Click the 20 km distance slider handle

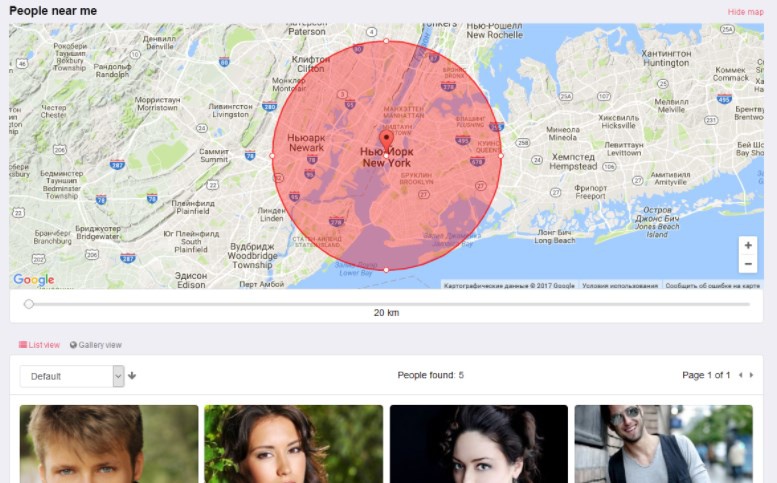[29, 304]
